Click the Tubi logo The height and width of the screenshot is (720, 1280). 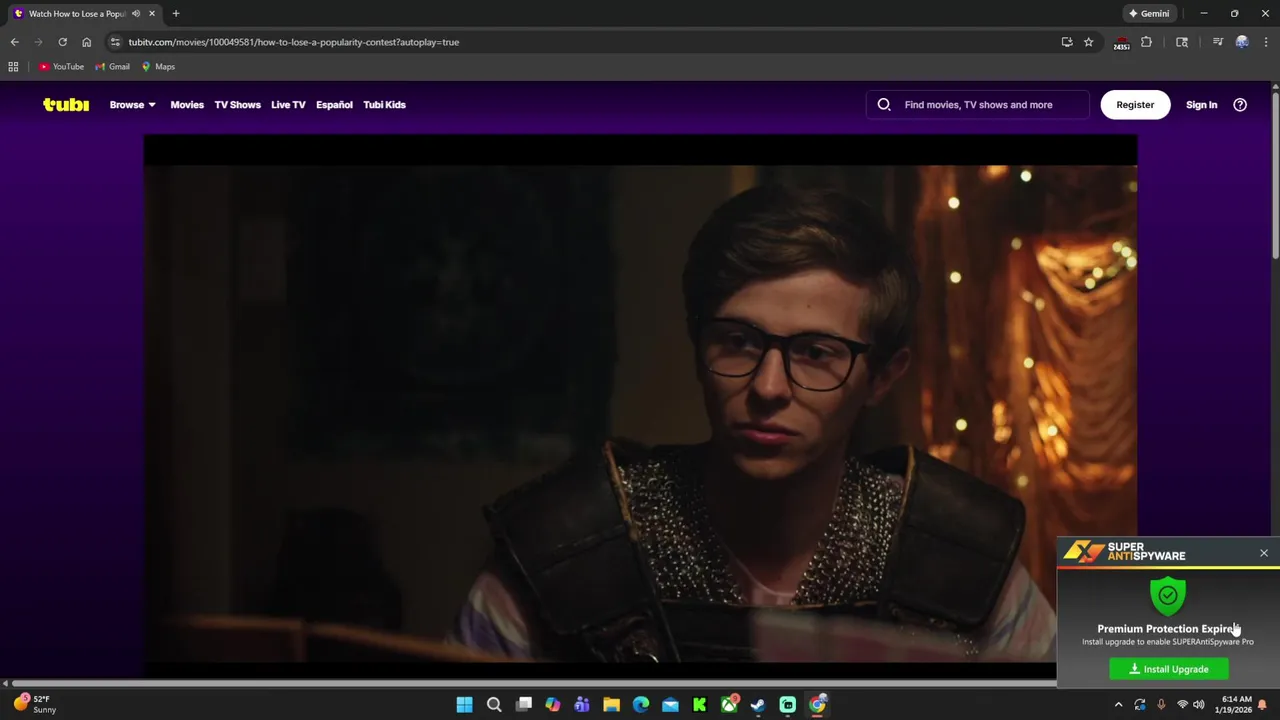click(x=66, y=104)
